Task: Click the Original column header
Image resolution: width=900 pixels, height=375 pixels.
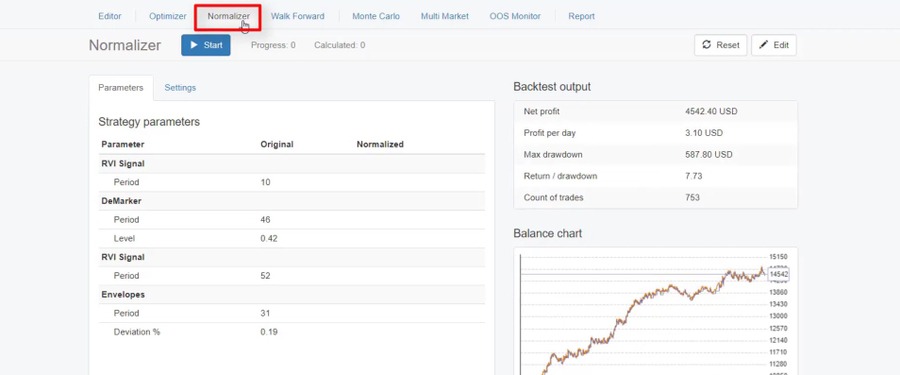Action: tap(277, 144)
